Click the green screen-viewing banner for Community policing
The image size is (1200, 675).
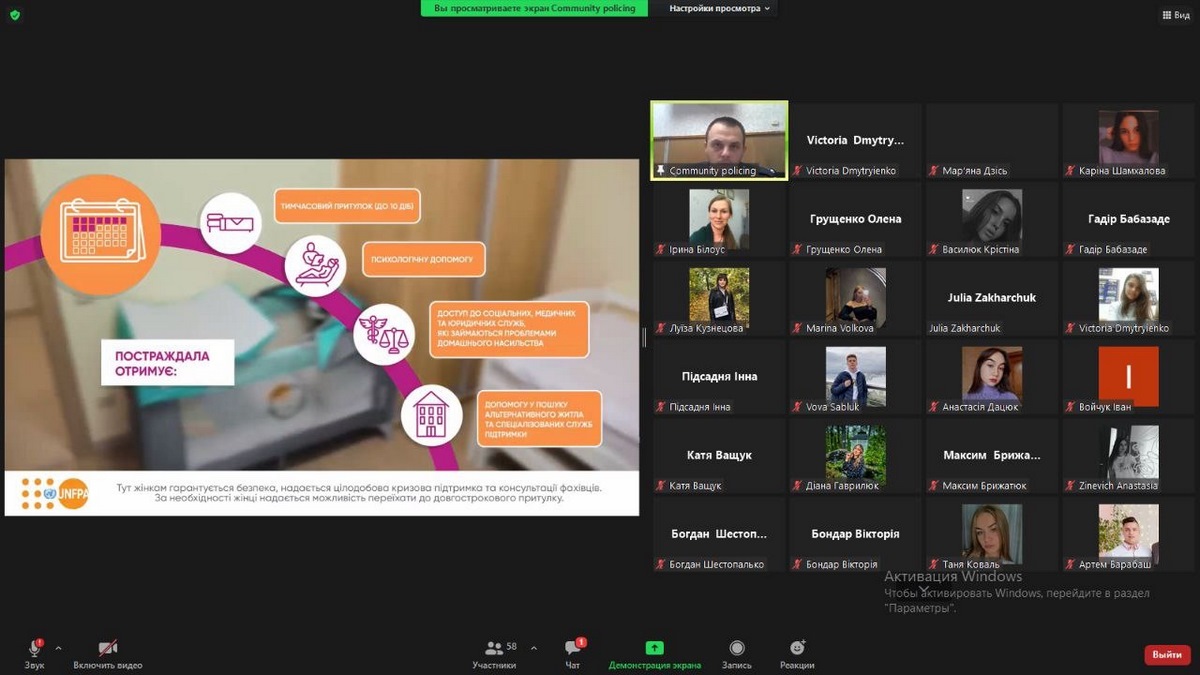[534, 8]
